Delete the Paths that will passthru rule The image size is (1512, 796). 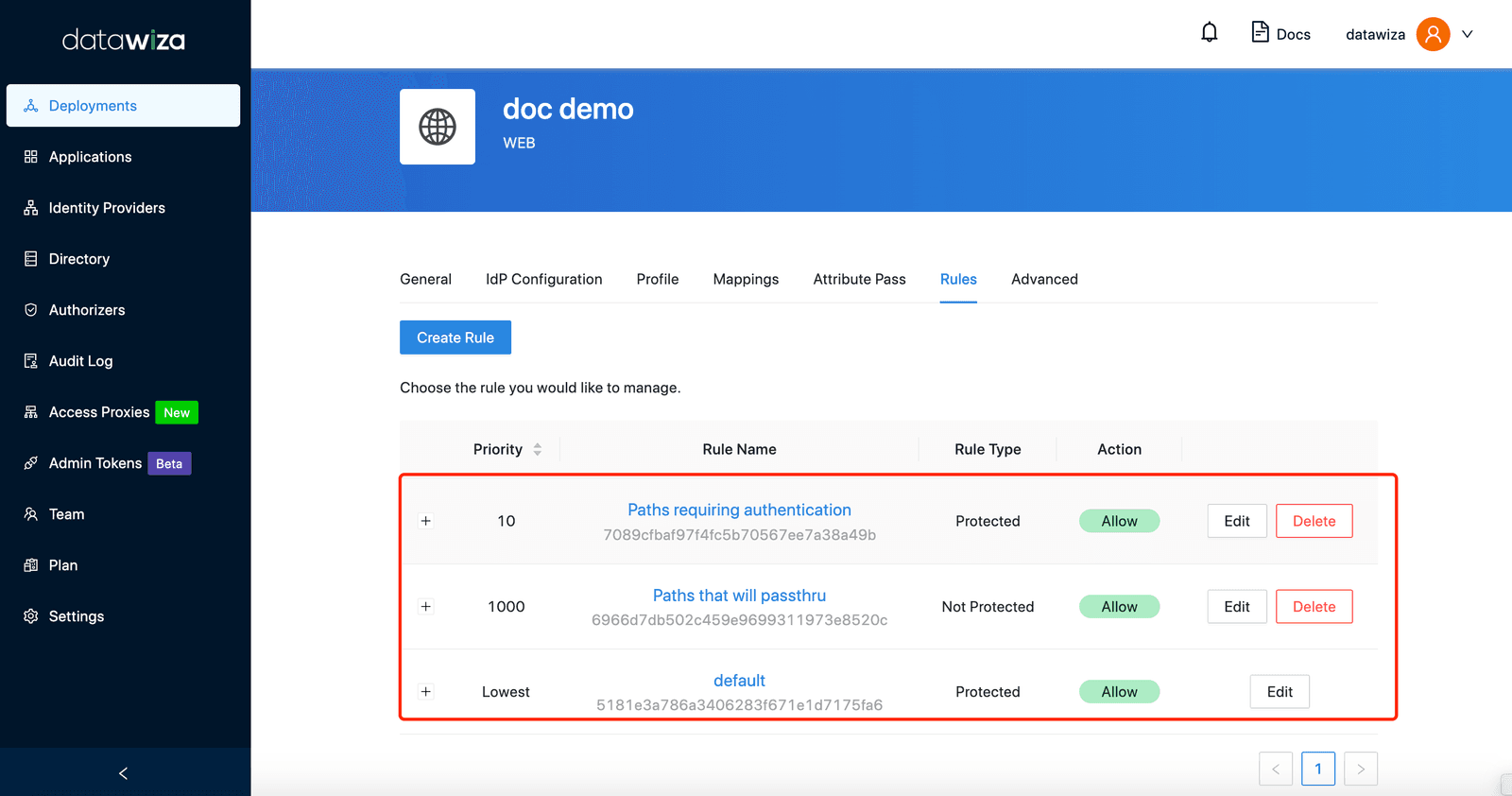[x=1314, y=607]
